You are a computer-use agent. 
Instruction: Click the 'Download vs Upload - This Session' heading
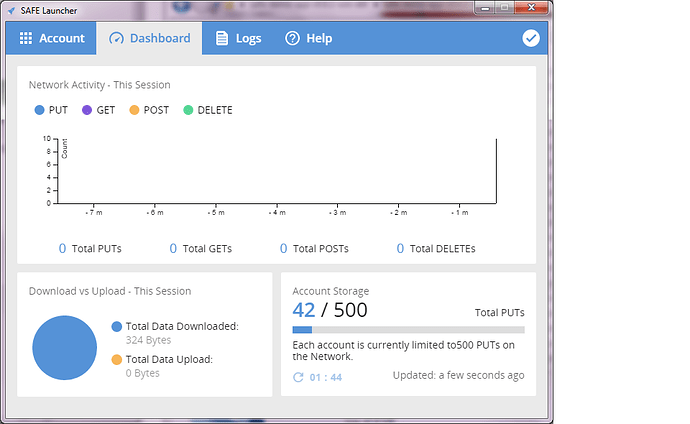pyautogui.click(x=110, y=291)
